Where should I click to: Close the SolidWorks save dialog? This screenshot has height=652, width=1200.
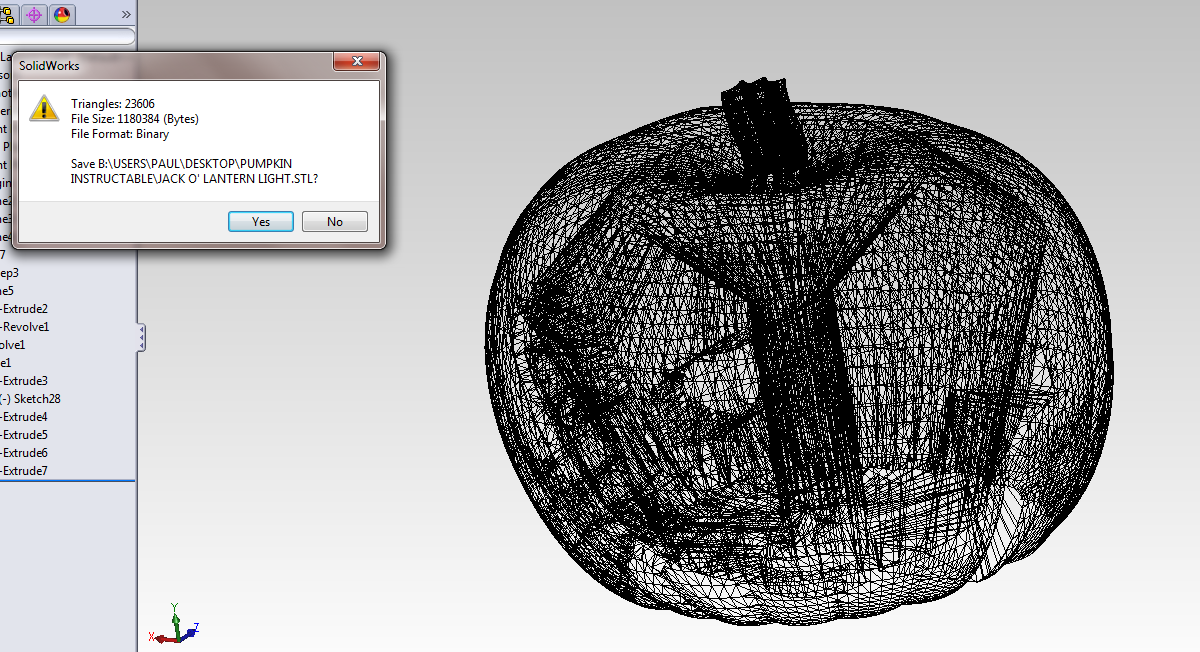pos(356,63)
